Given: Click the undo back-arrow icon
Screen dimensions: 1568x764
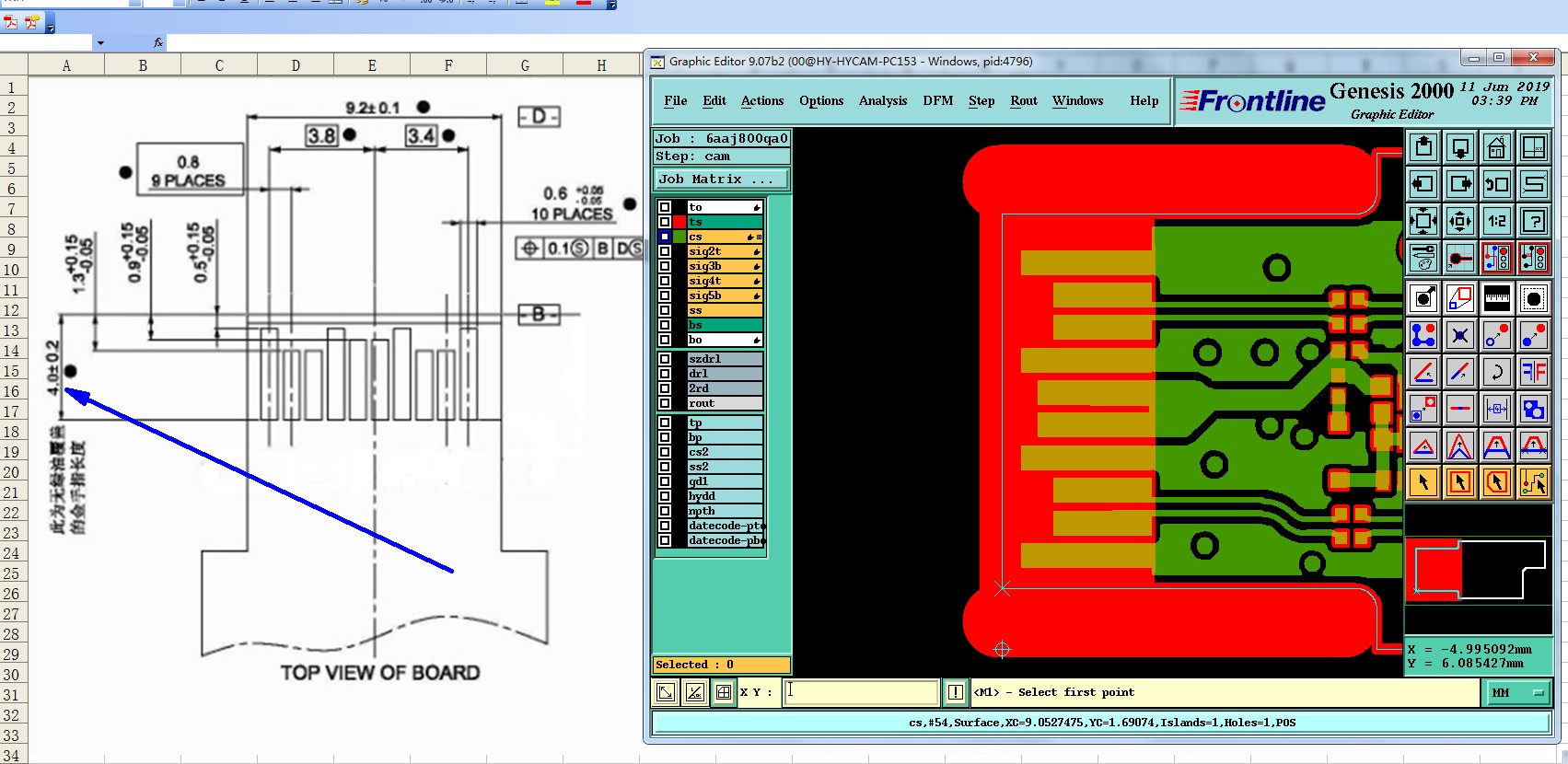Looking at the screenshot, I should (x=1496, y=184).
